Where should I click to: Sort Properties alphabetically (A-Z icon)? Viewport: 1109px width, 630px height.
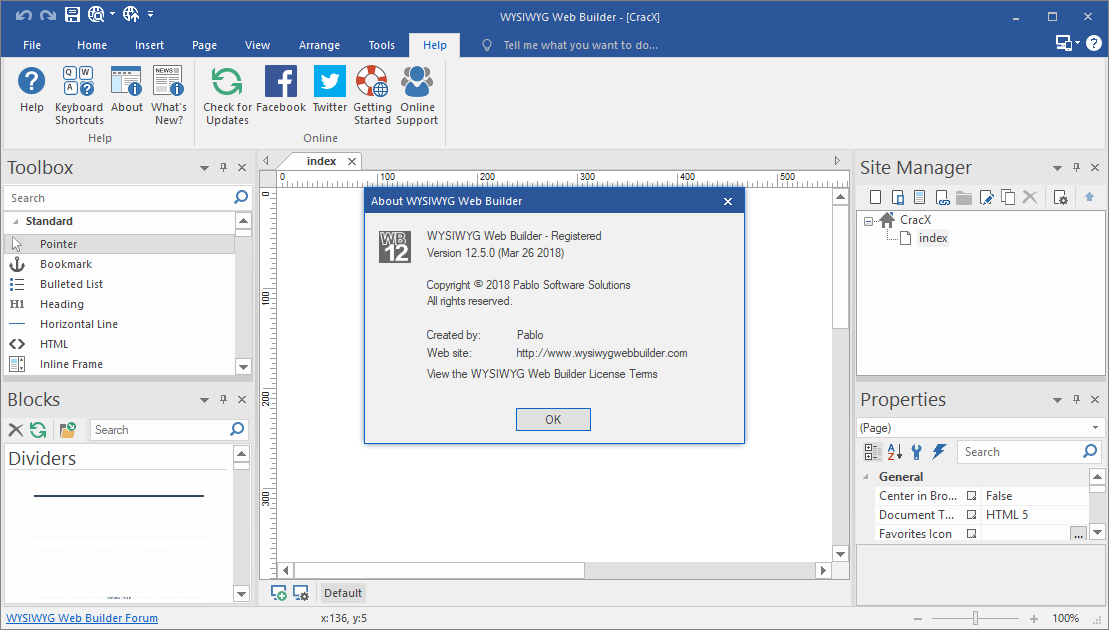(895, 452)
